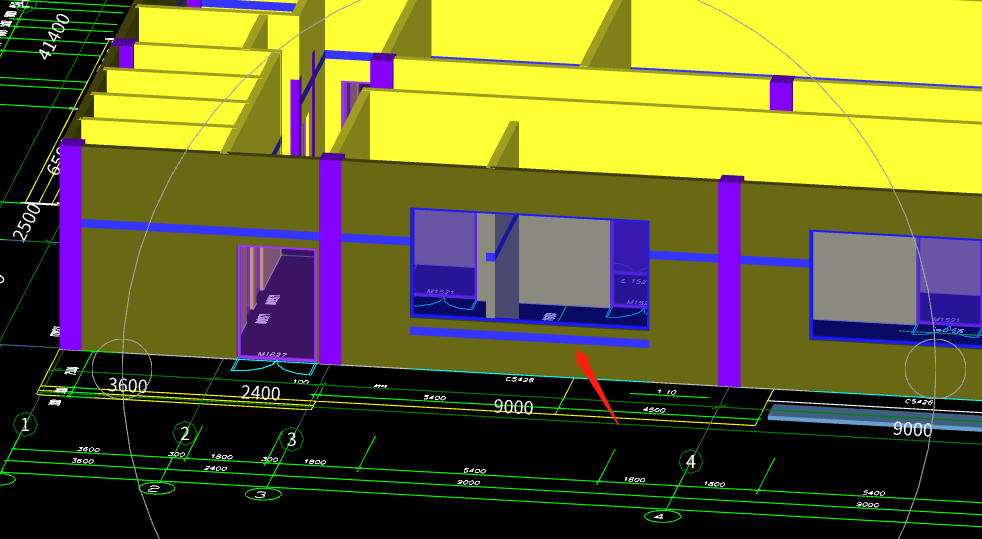Select the 41400 dimension label

point(54,36)
